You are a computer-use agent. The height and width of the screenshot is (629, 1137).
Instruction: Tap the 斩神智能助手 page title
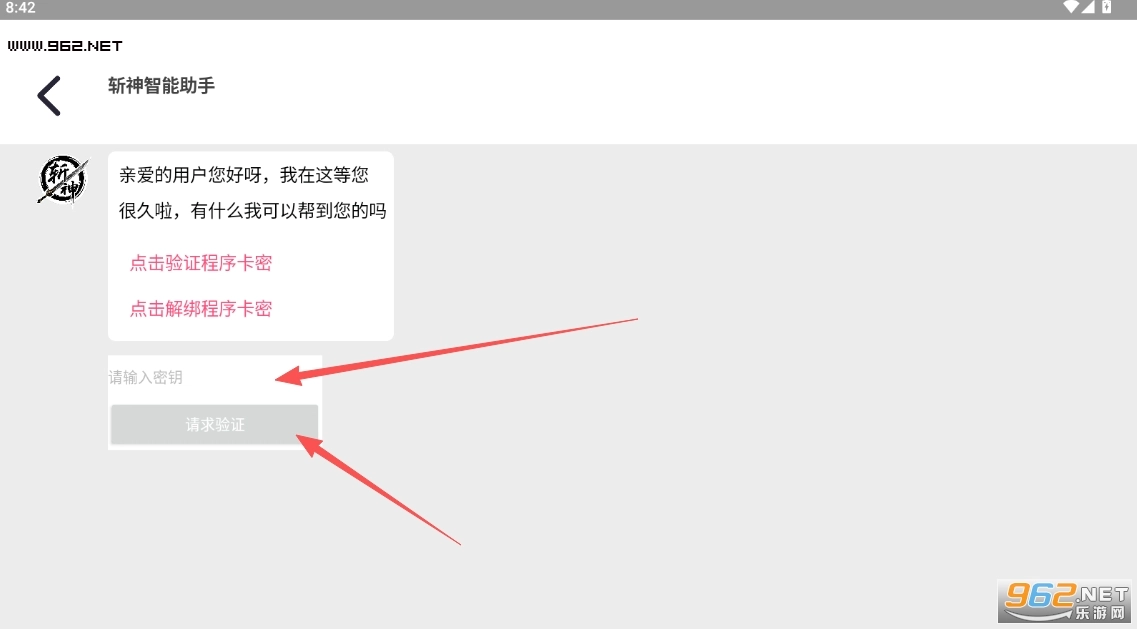point(162,86)
